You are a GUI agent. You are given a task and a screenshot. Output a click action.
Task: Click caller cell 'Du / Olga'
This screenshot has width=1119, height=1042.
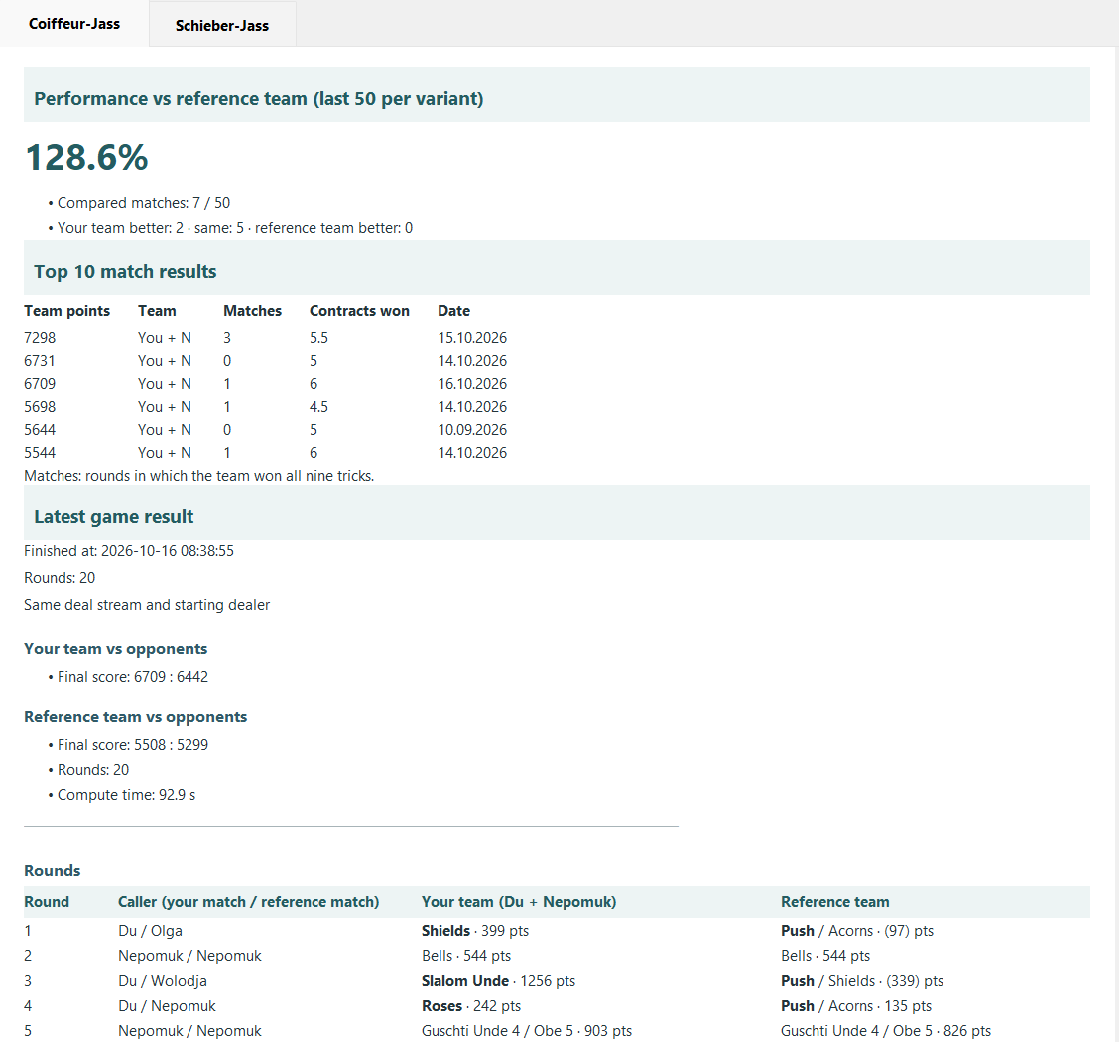(x=151, y=931)
